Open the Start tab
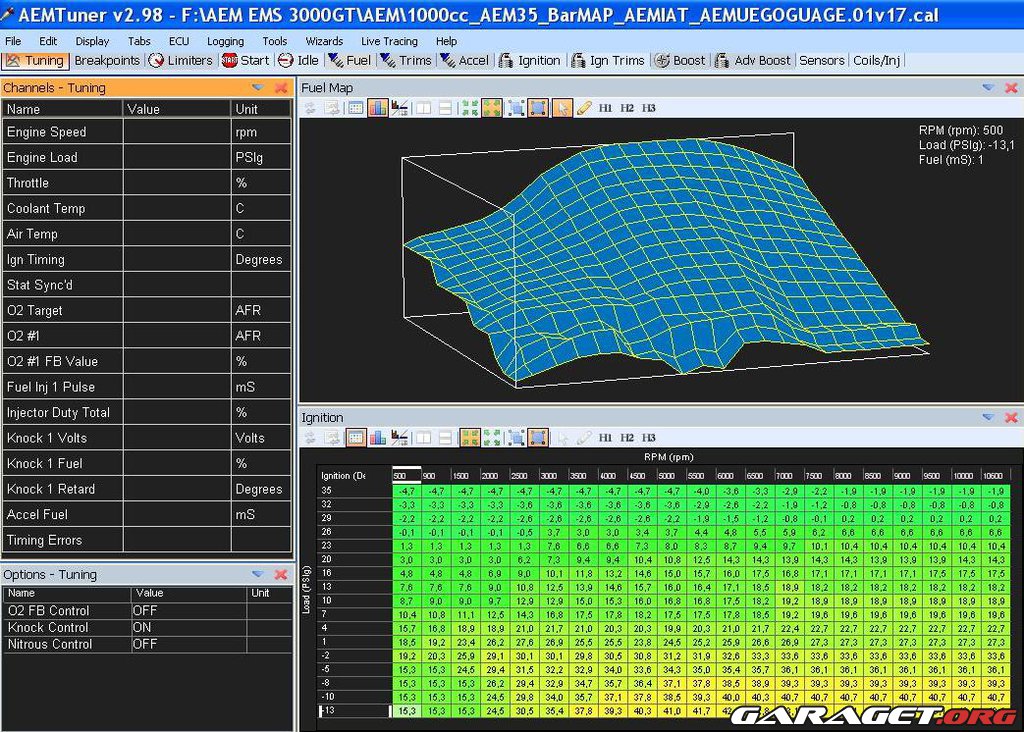The width and height of the screenshot is (1024, 732). click(246, 61)
